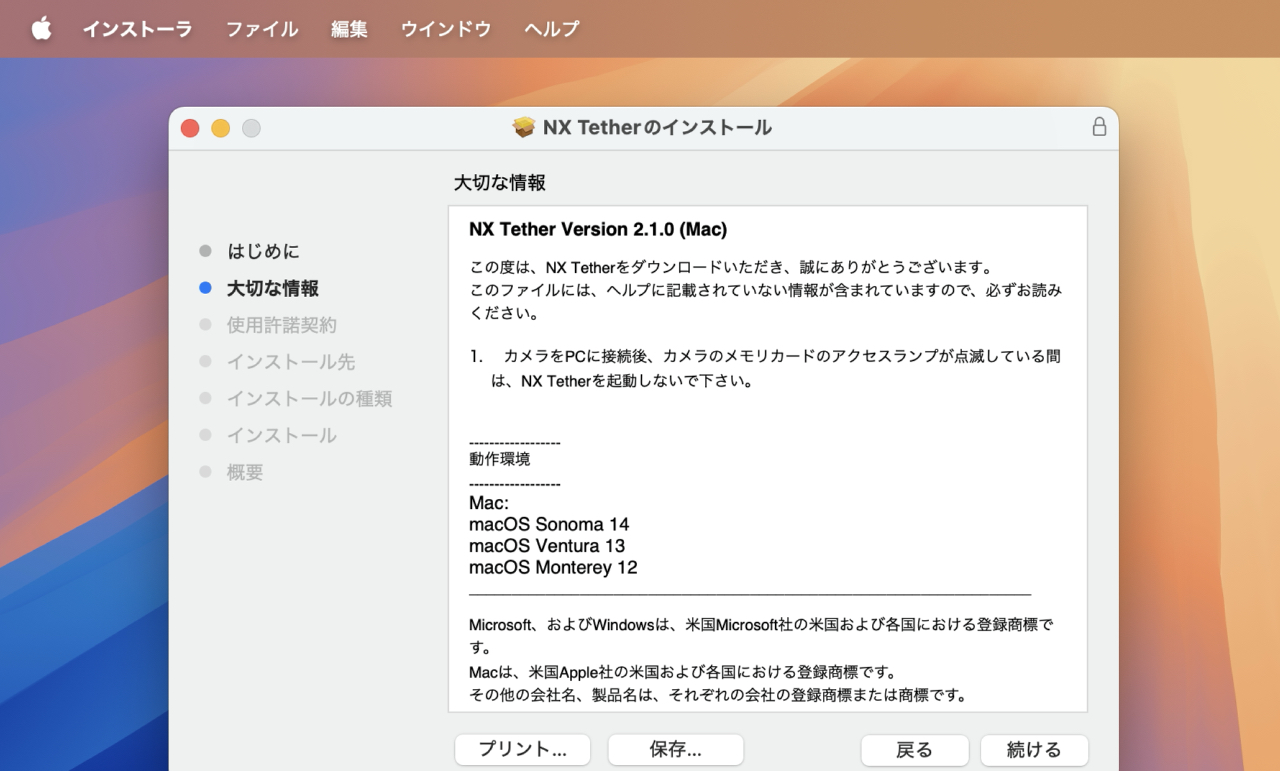Go back with the 戻る button

pyautogui.click(x=914, y=750)
